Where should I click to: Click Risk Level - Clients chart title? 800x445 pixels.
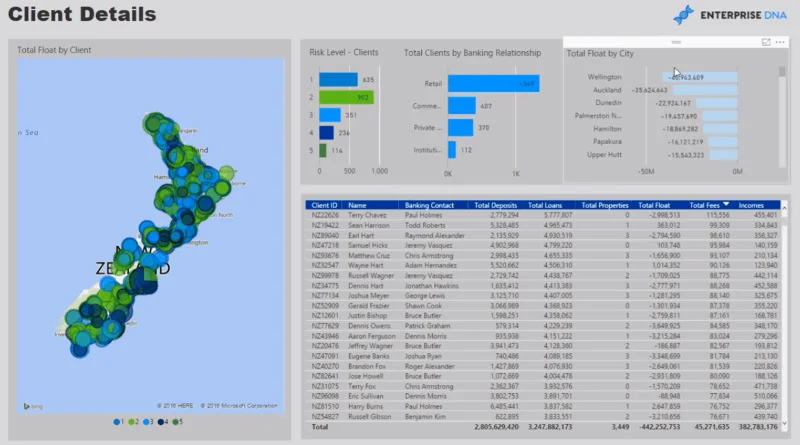click(x=343, y=52)
